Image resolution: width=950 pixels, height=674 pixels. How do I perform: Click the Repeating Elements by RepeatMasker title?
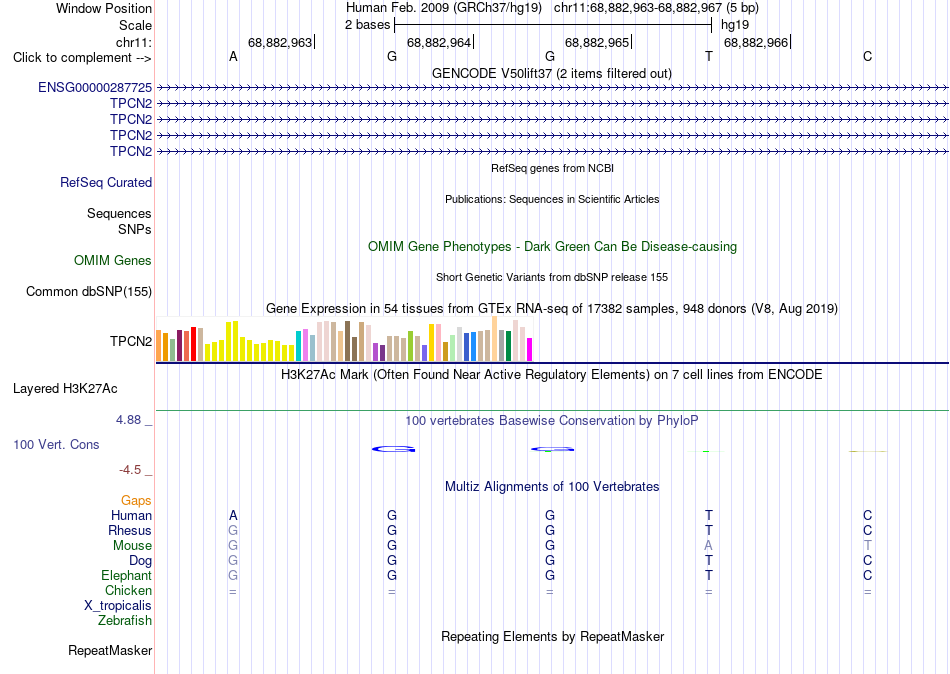click(553, 636)
